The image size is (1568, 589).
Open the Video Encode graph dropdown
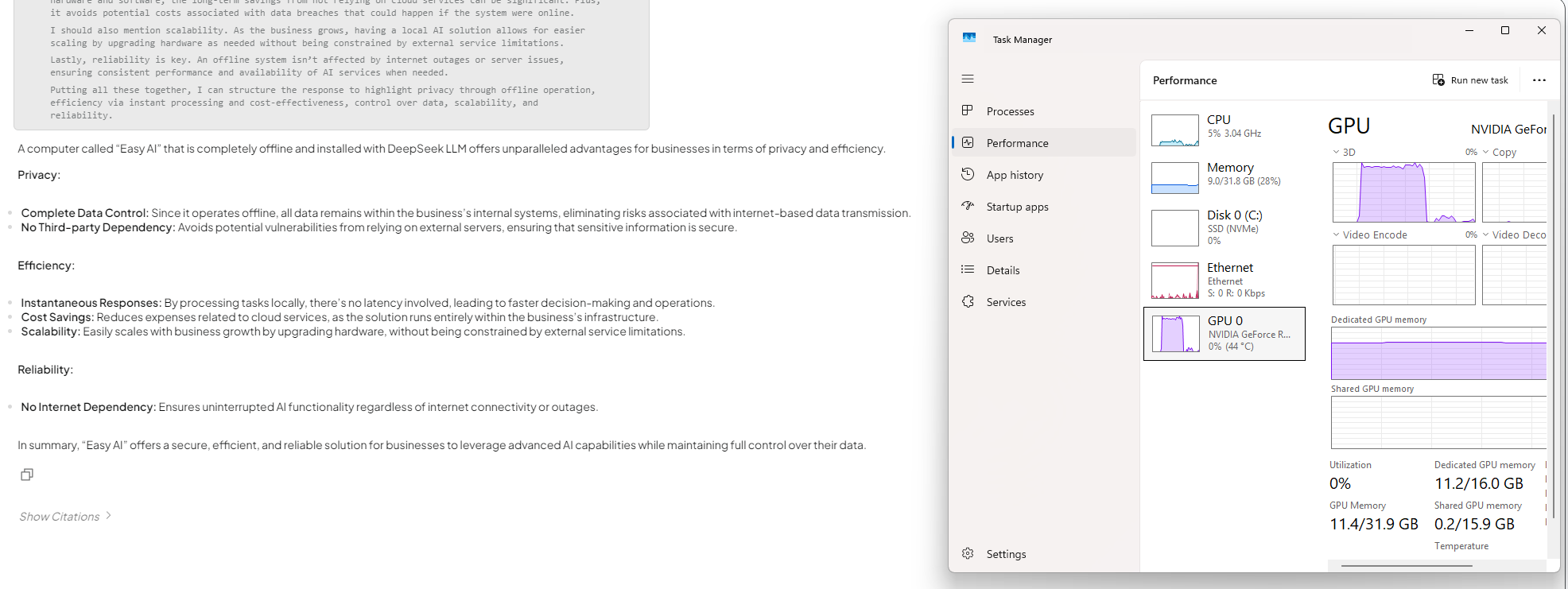[x=1336, y=234]
